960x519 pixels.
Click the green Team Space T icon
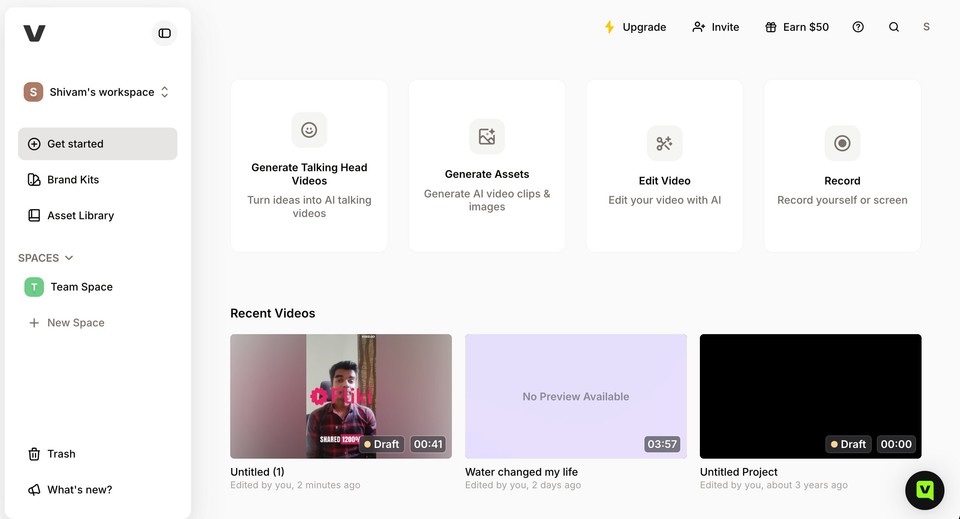pyautogui.click(x=34, y=286)
